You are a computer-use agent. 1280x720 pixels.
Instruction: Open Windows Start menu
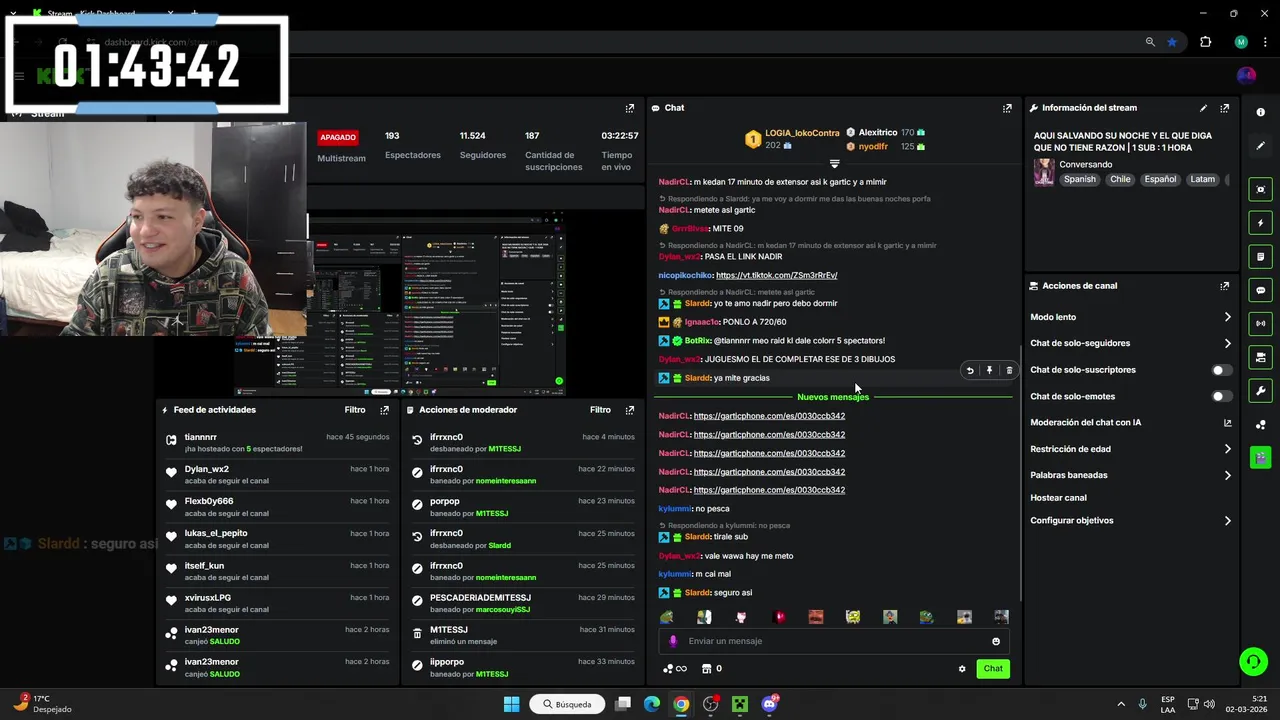point(511,704)
